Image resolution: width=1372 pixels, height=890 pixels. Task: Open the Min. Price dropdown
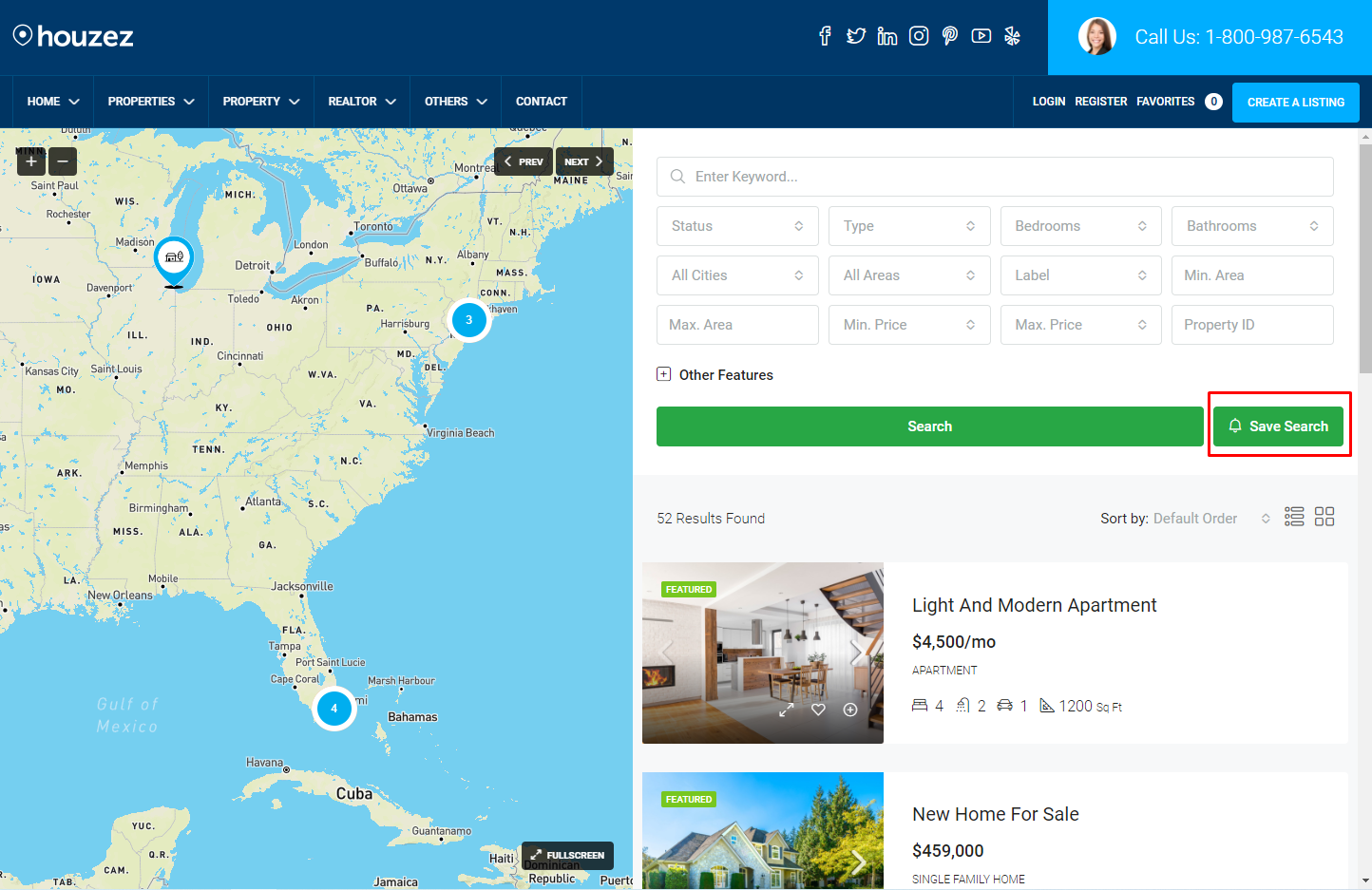[x=909, y=325]
